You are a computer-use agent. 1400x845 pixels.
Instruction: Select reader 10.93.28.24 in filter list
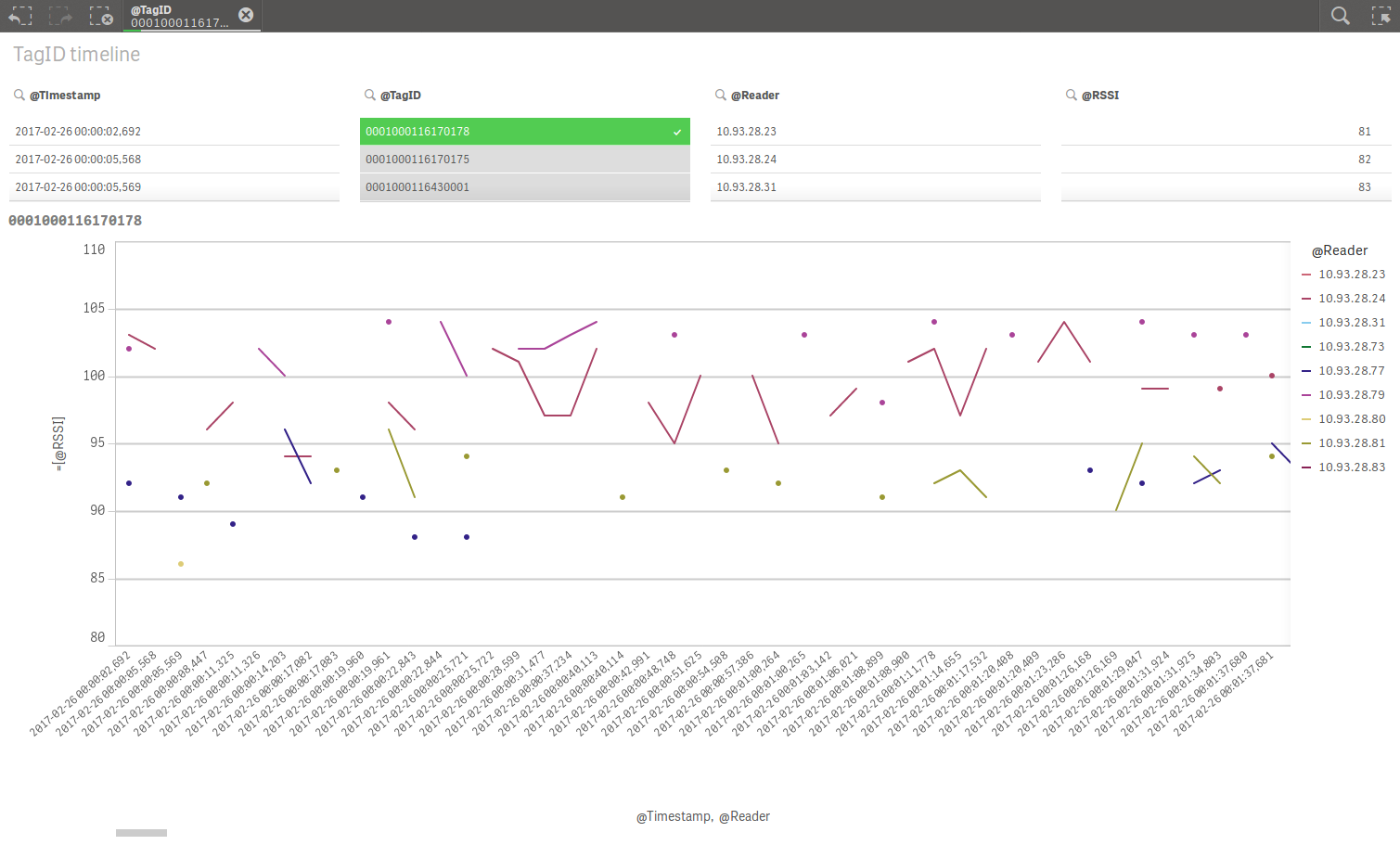pos(876,160)
